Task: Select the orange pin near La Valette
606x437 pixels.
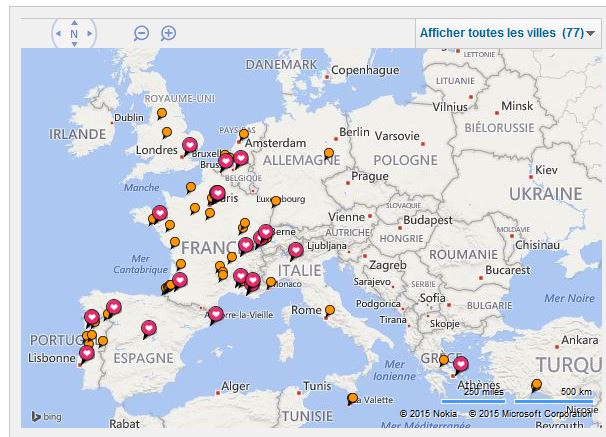Action: point(352,398)
